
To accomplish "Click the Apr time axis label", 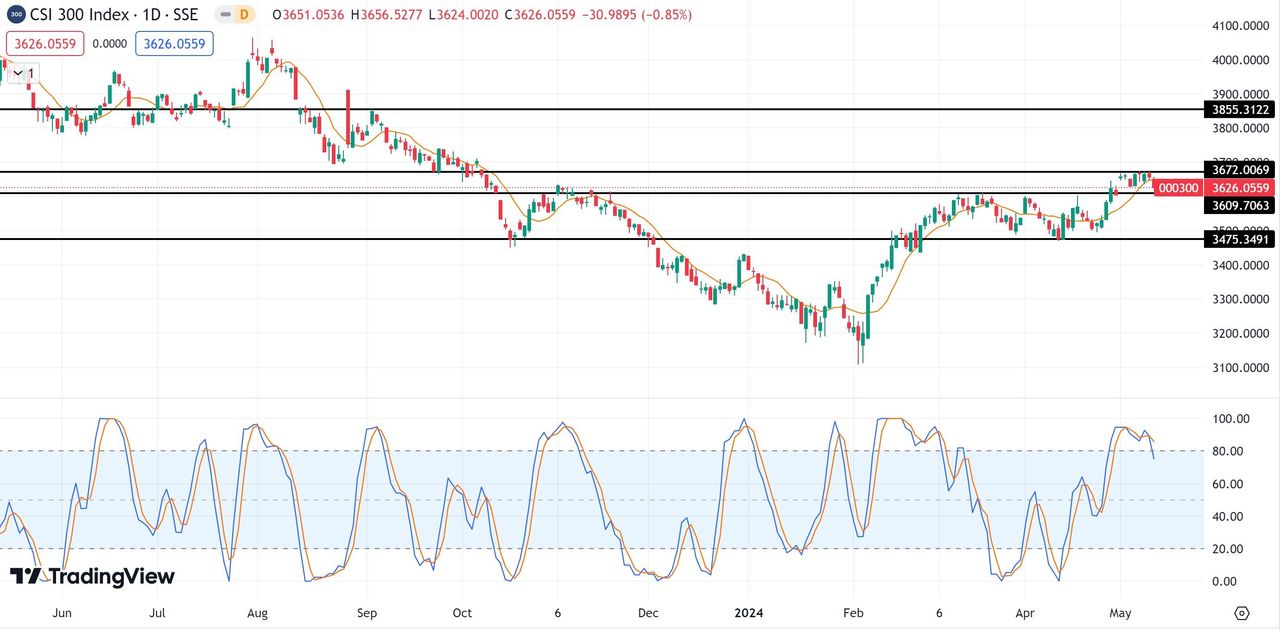I will click(1025, 612).
